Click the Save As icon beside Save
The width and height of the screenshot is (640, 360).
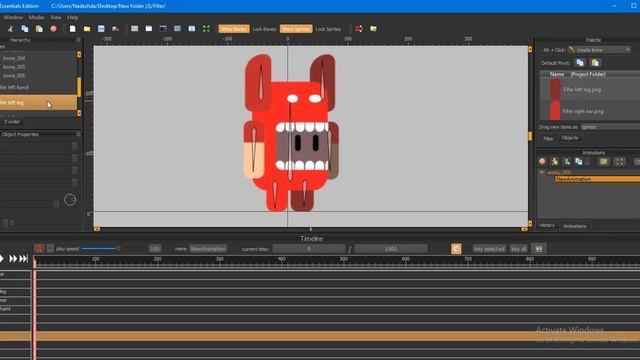[116, 29]
